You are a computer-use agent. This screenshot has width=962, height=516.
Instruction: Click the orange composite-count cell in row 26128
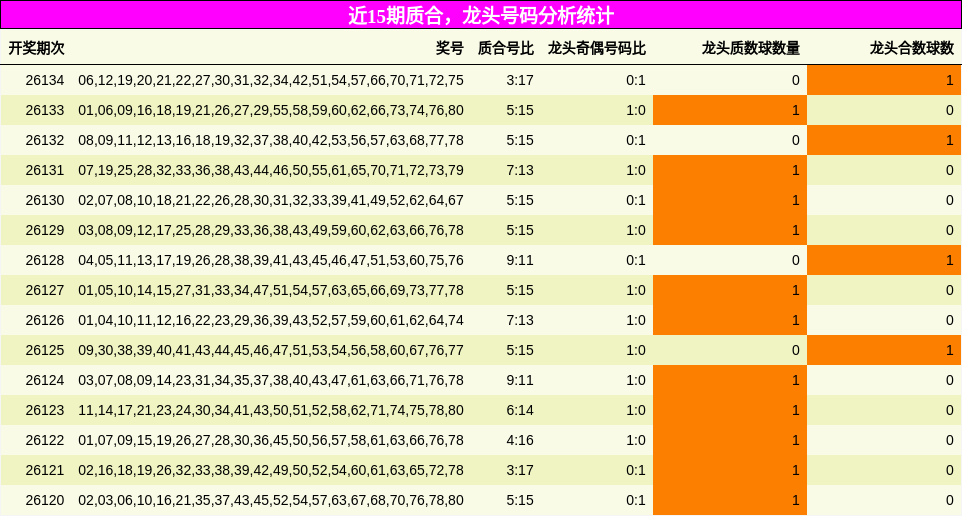coord(884,260)
